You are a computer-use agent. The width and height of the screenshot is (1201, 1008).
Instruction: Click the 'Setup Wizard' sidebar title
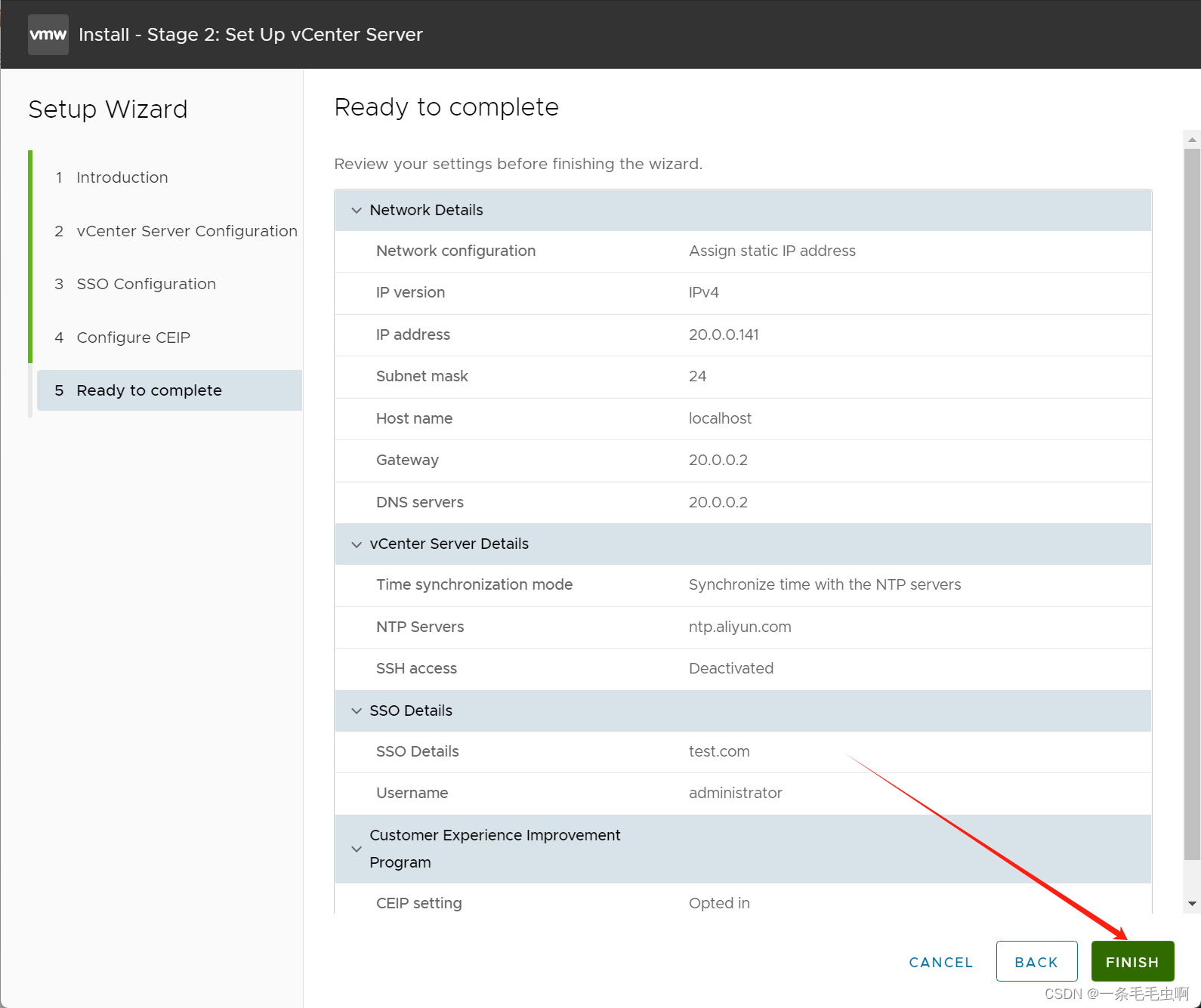tap(108, 109)
